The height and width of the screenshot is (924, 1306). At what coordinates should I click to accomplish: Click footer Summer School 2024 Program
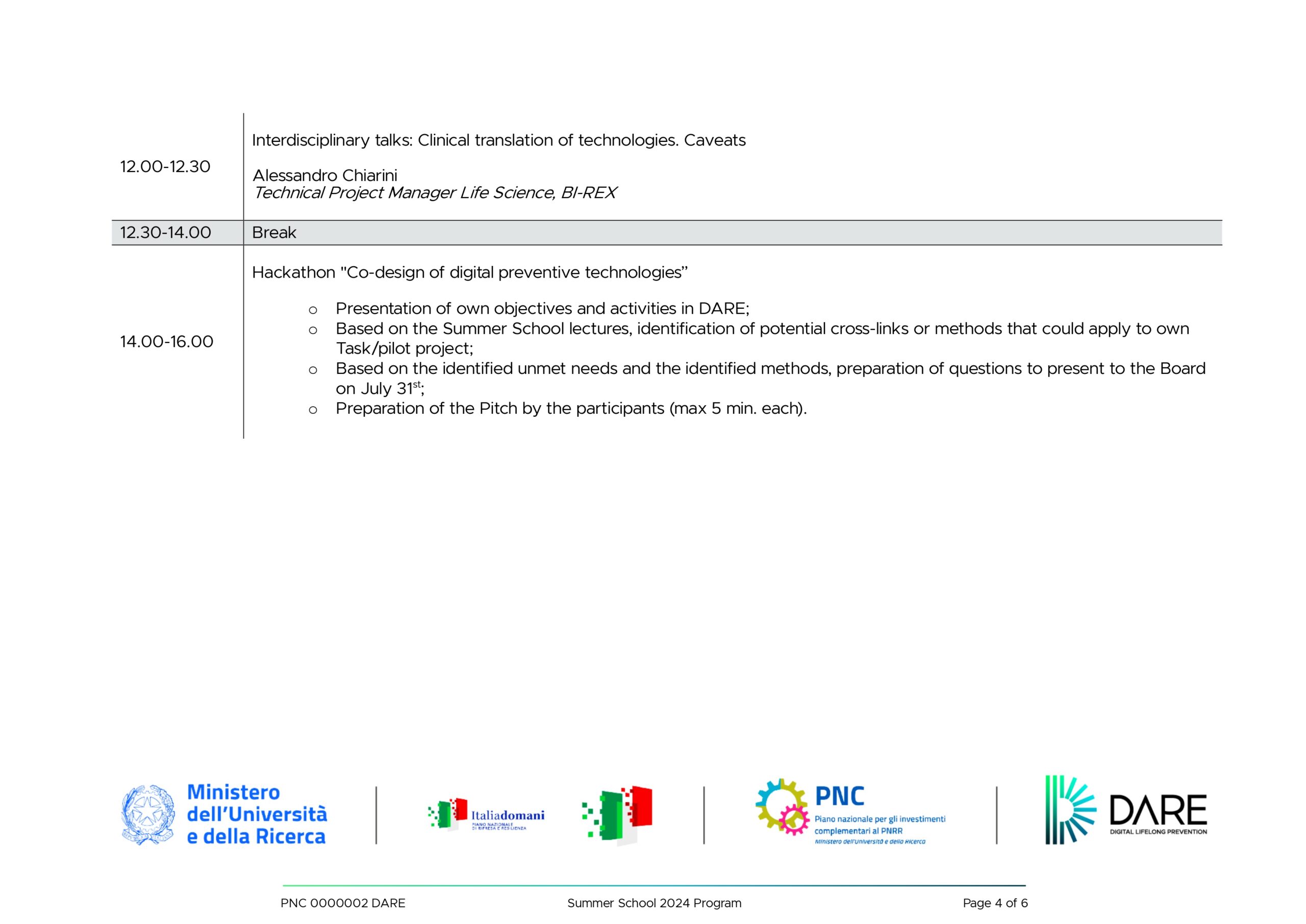pyautogui.click(x=654, y=903)
